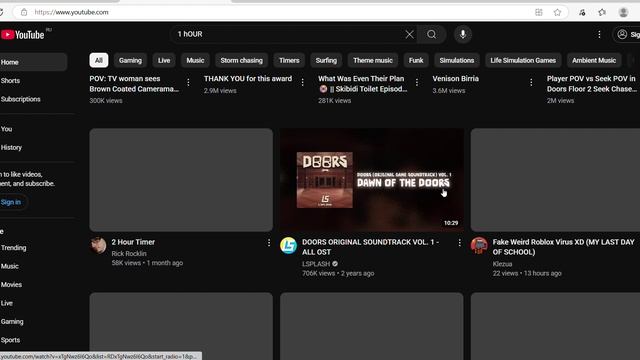Open Subscriptions in the sidebar
The width and height of the screenshot is (640, 360).
coord(33,99)
